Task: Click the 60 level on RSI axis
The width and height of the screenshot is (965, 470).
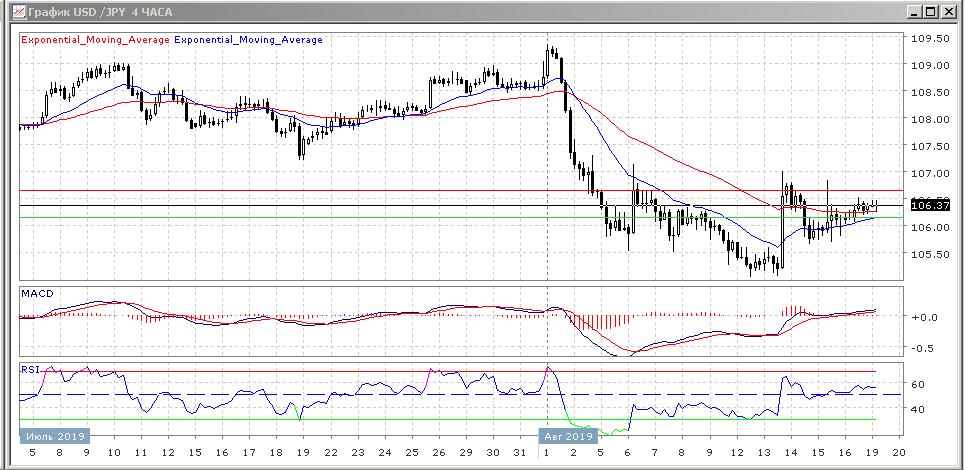Action: (x=919, y=384)
